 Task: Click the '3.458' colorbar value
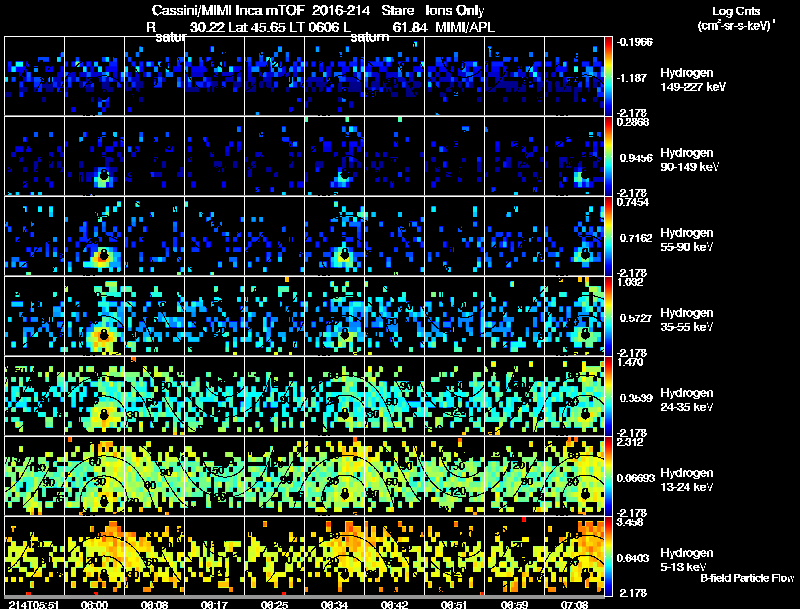click(630, 522)
